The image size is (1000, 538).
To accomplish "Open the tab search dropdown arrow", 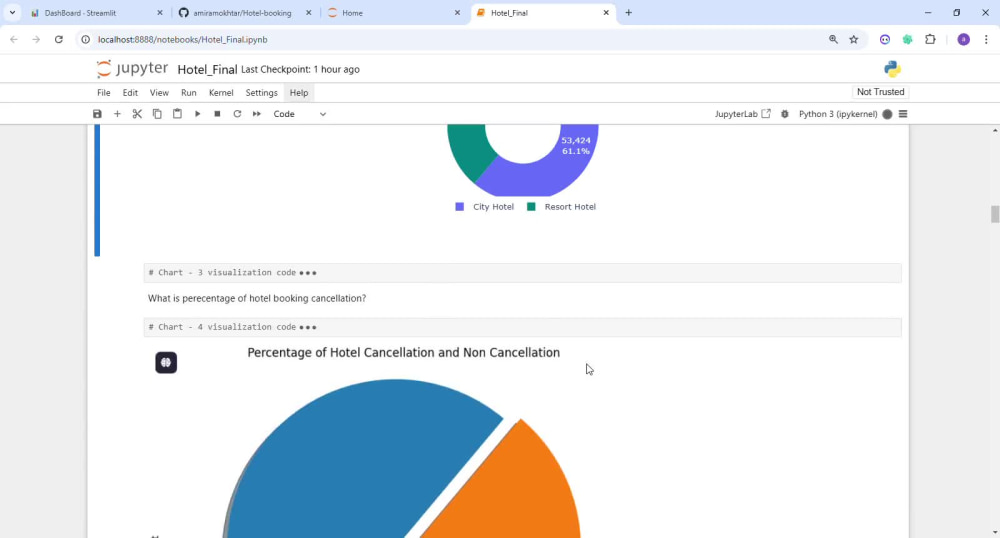I will coord(12,13).
